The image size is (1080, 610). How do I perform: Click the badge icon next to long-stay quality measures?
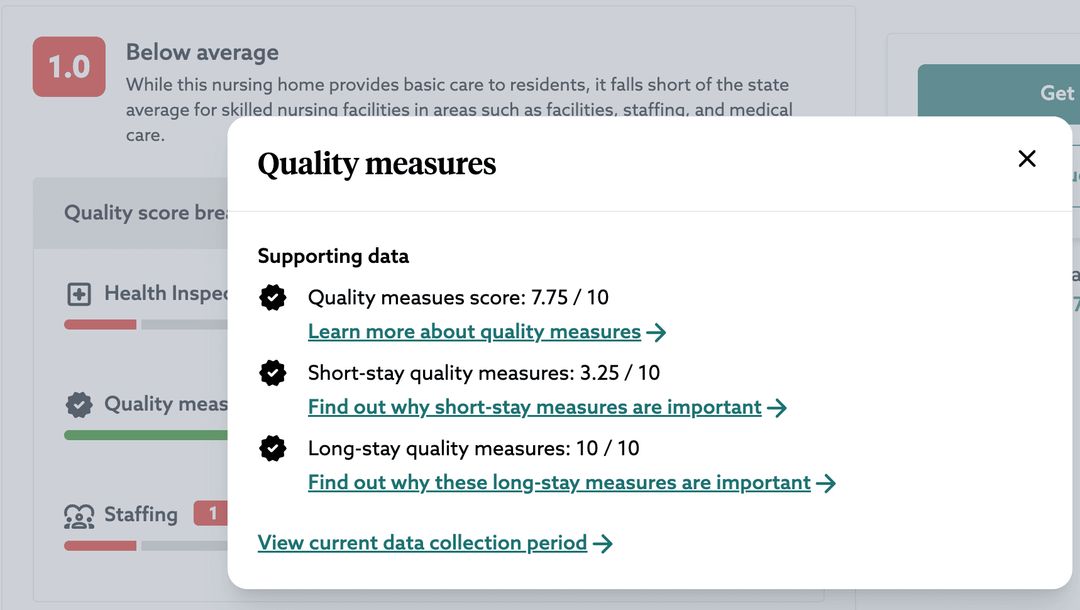272,448
